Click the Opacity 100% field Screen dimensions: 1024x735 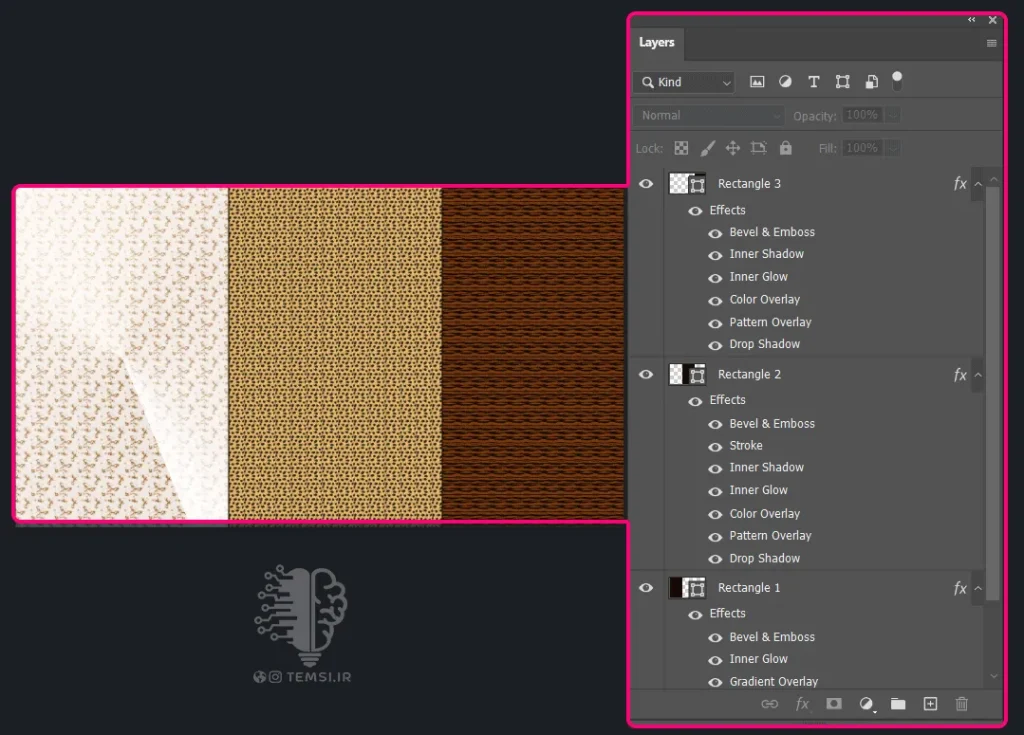point(862,115)
